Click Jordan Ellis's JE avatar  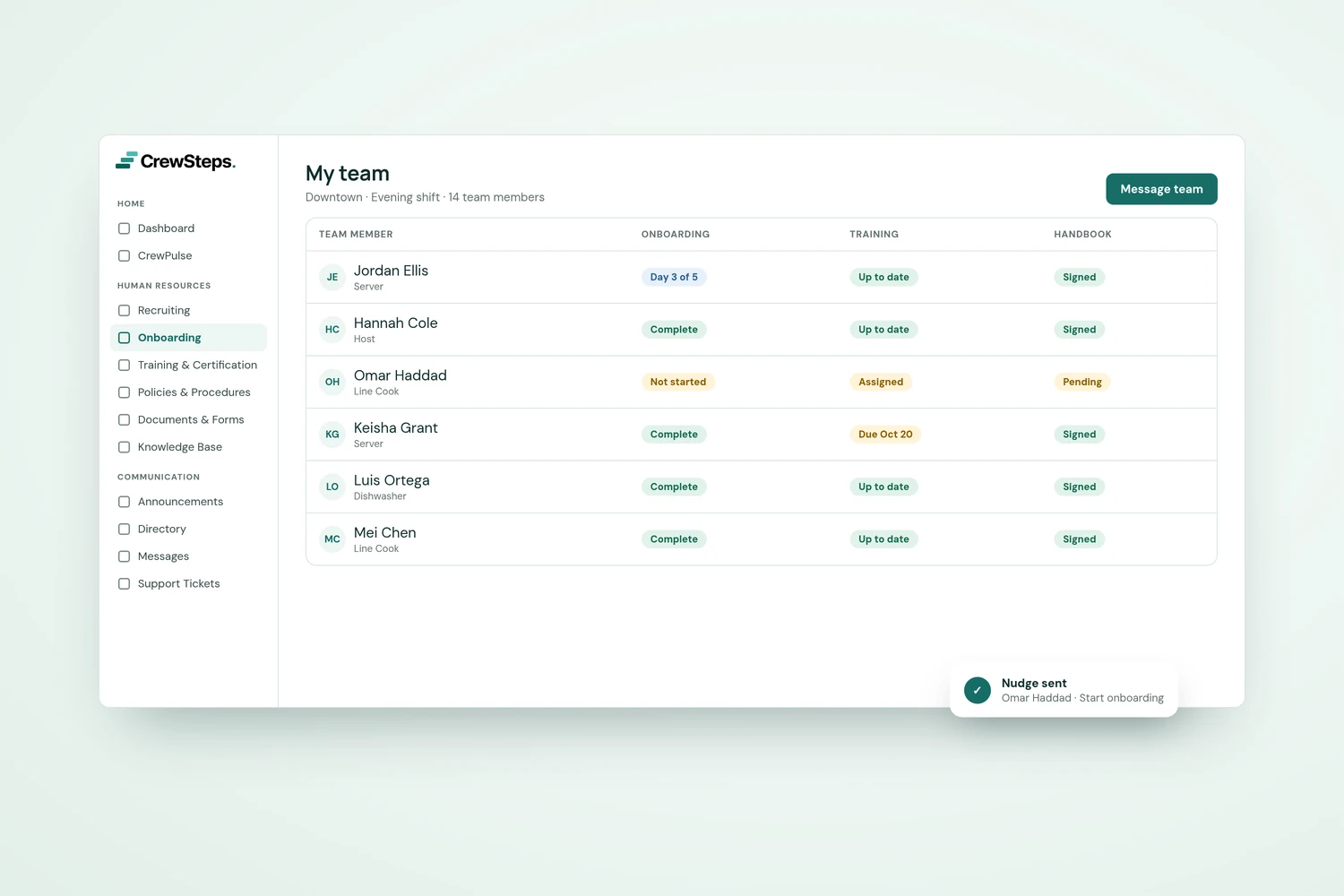tap(332, 277)
